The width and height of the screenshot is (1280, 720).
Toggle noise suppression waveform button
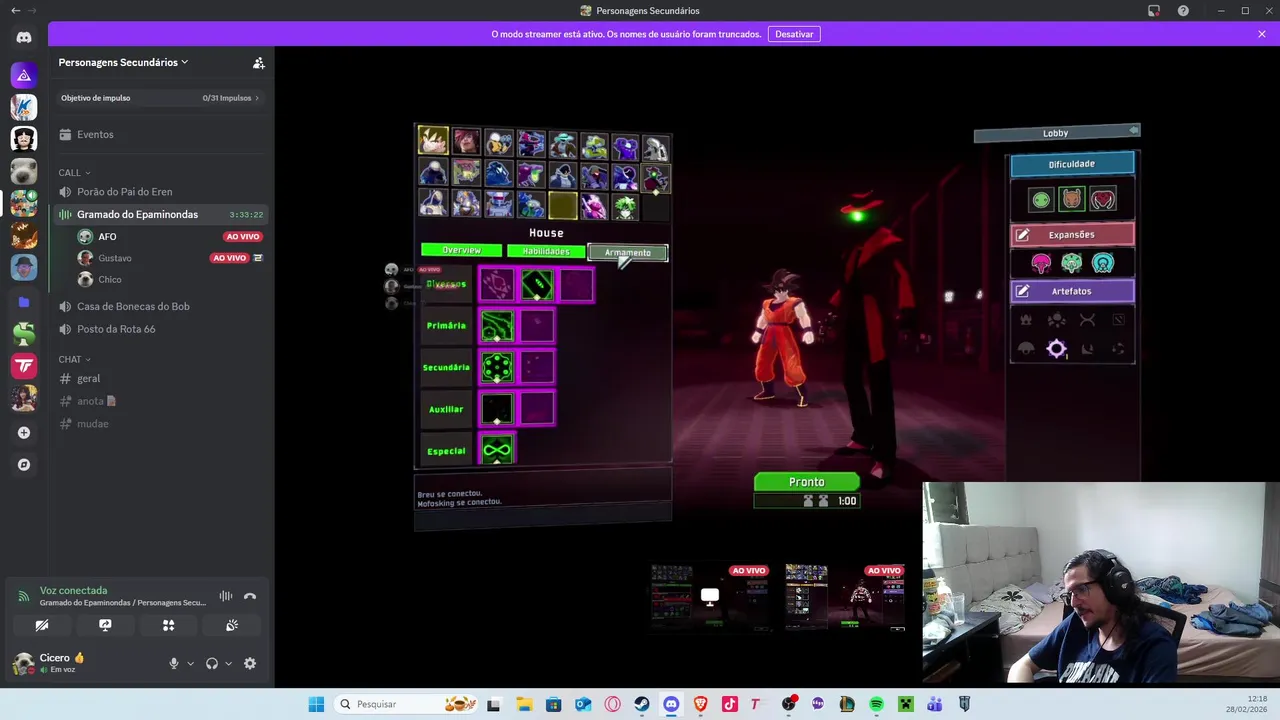[226, 596]
